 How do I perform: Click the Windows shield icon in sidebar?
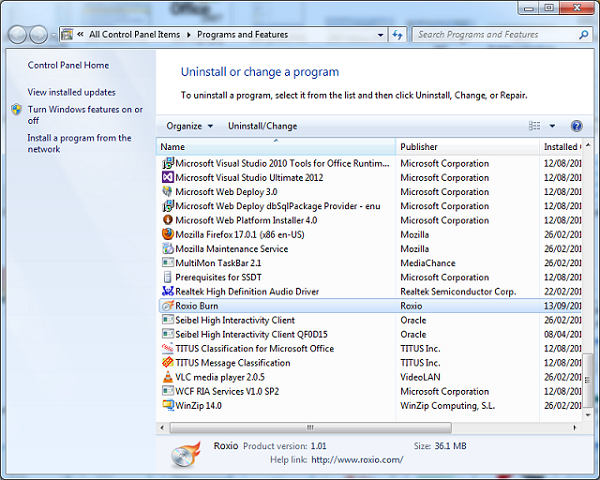(16, 109)
